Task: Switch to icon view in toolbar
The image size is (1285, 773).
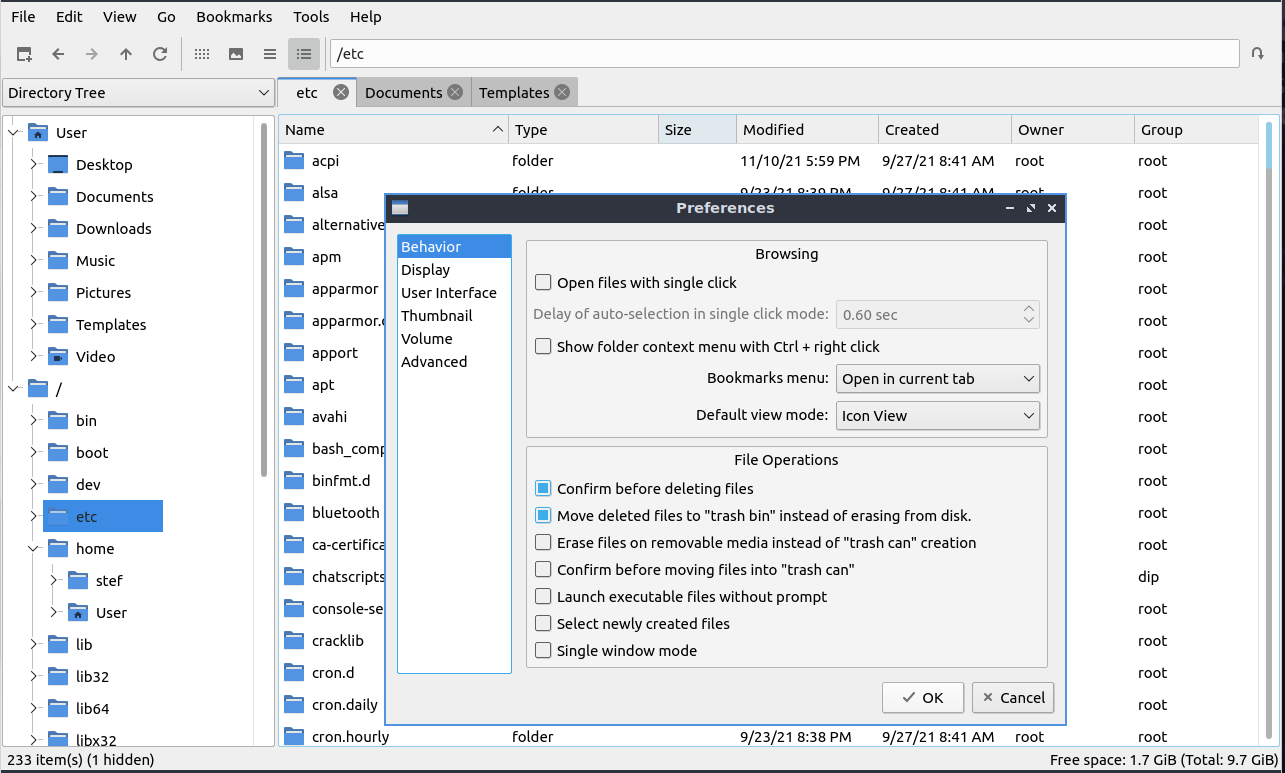Action: (202, 54)
